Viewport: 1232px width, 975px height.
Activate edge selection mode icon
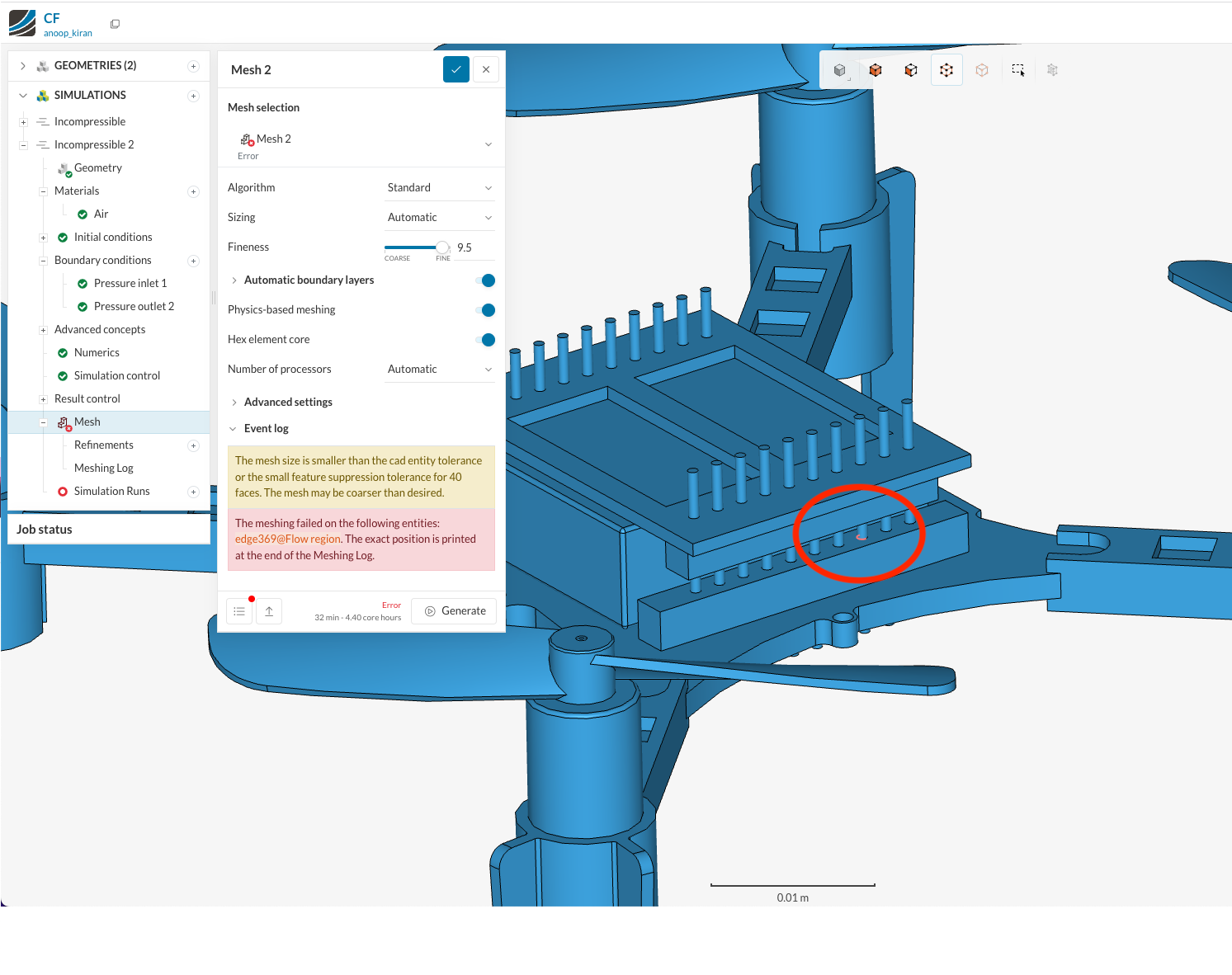[946, 69]
